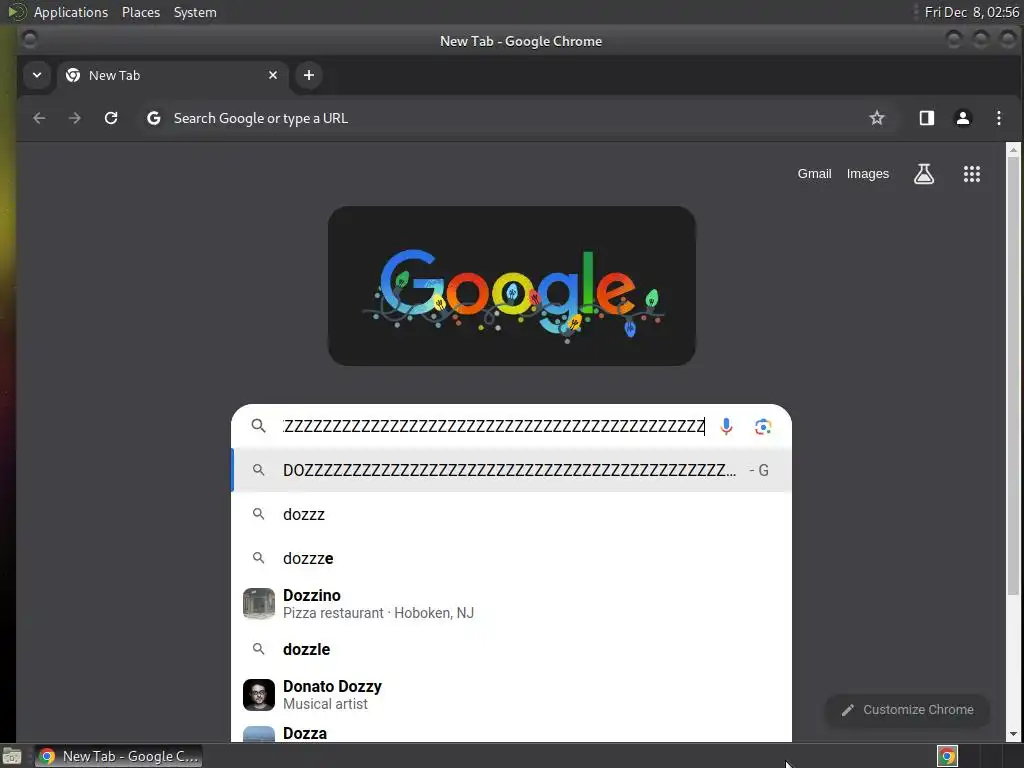Open the Images link
Image resolution: width=1024 pixels, height=768 pixels.
(867, 174)
